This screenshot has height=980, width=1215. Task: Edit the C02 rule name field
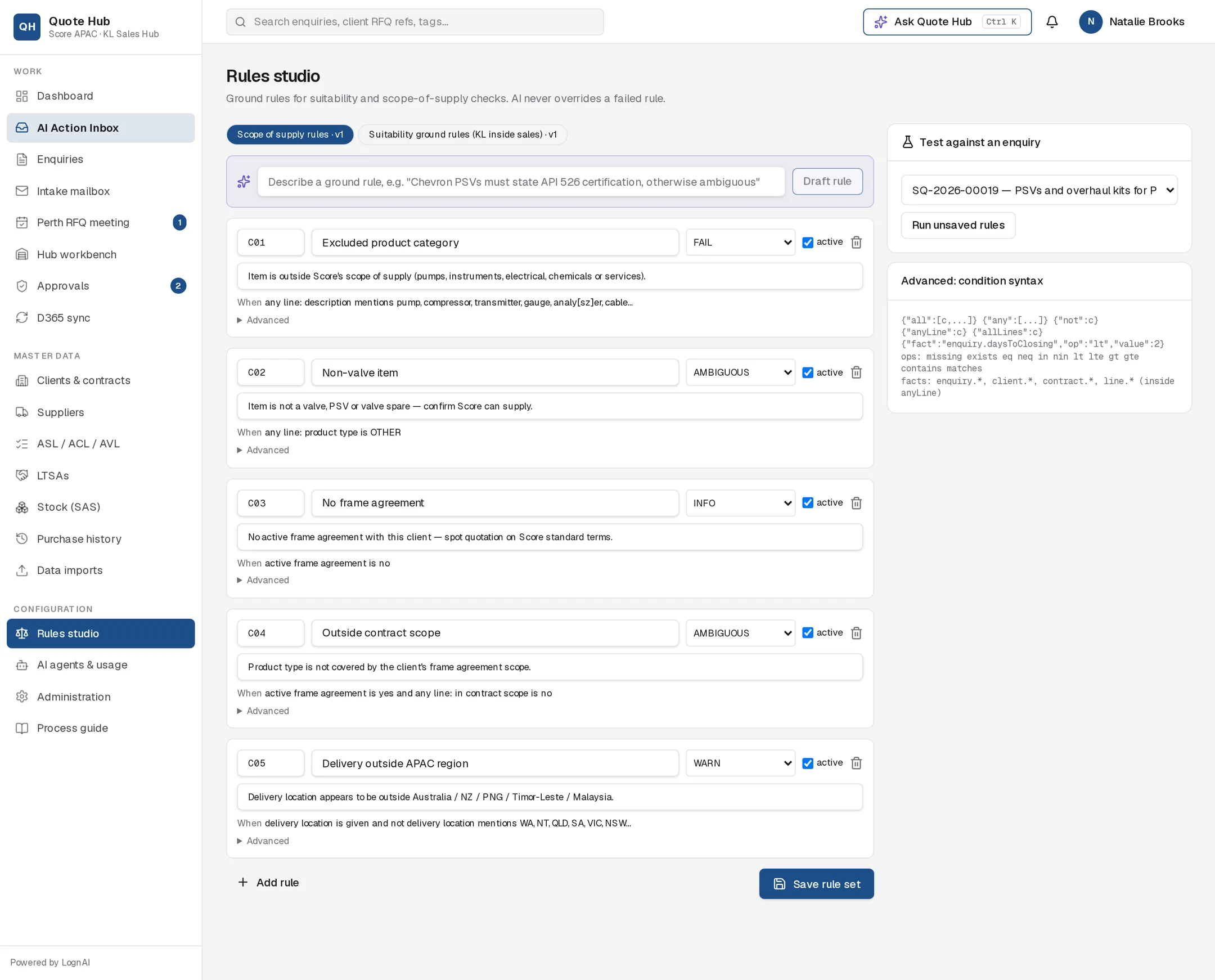coord(494,372)
